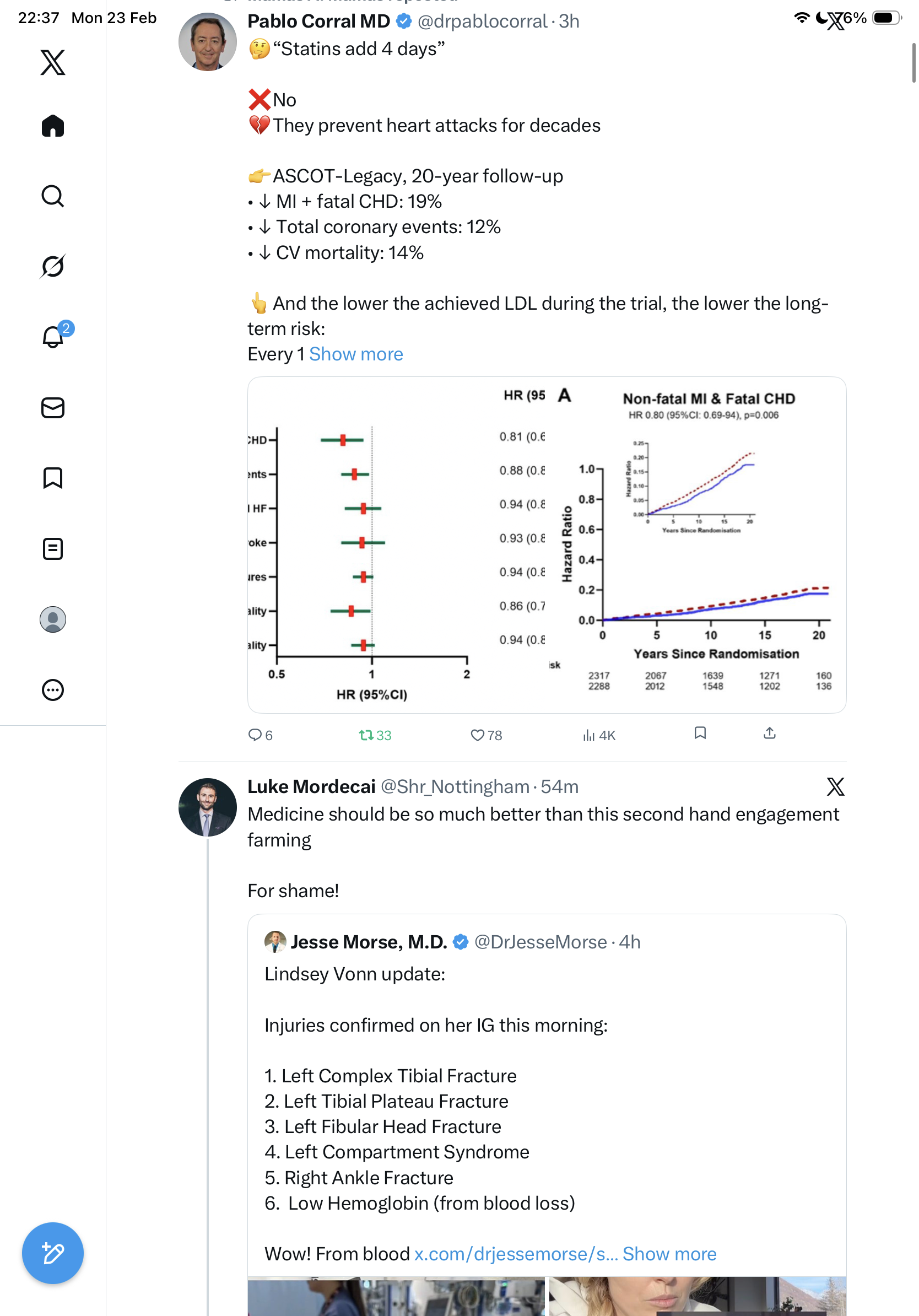Screen dimensions: 919x1316
Task: Bookmark Pablo Corral's statins post
Action: click(x=700, y=733)
